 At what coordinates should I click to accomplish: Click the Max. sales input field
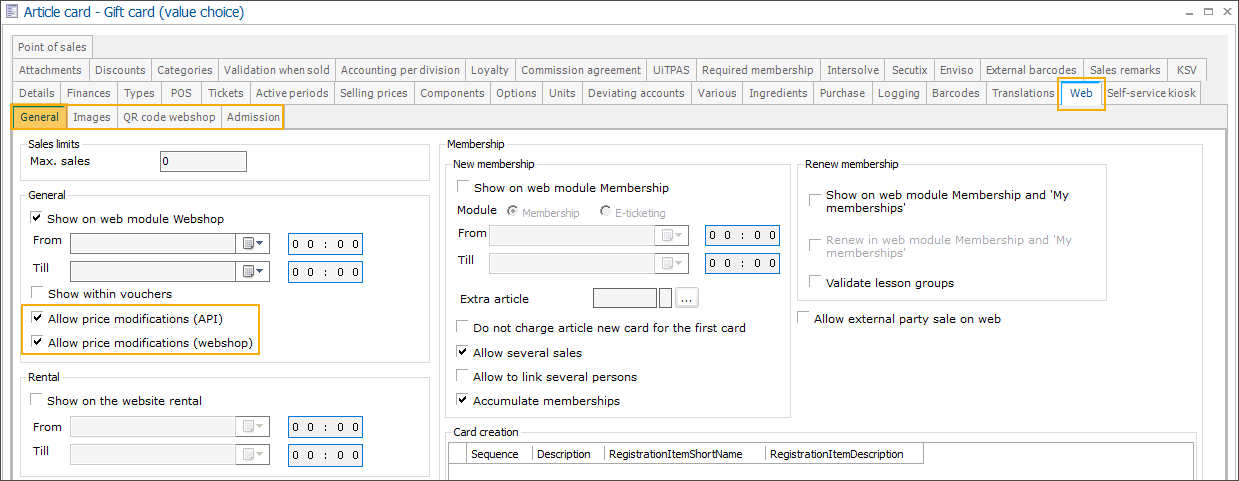pos(203,161)
